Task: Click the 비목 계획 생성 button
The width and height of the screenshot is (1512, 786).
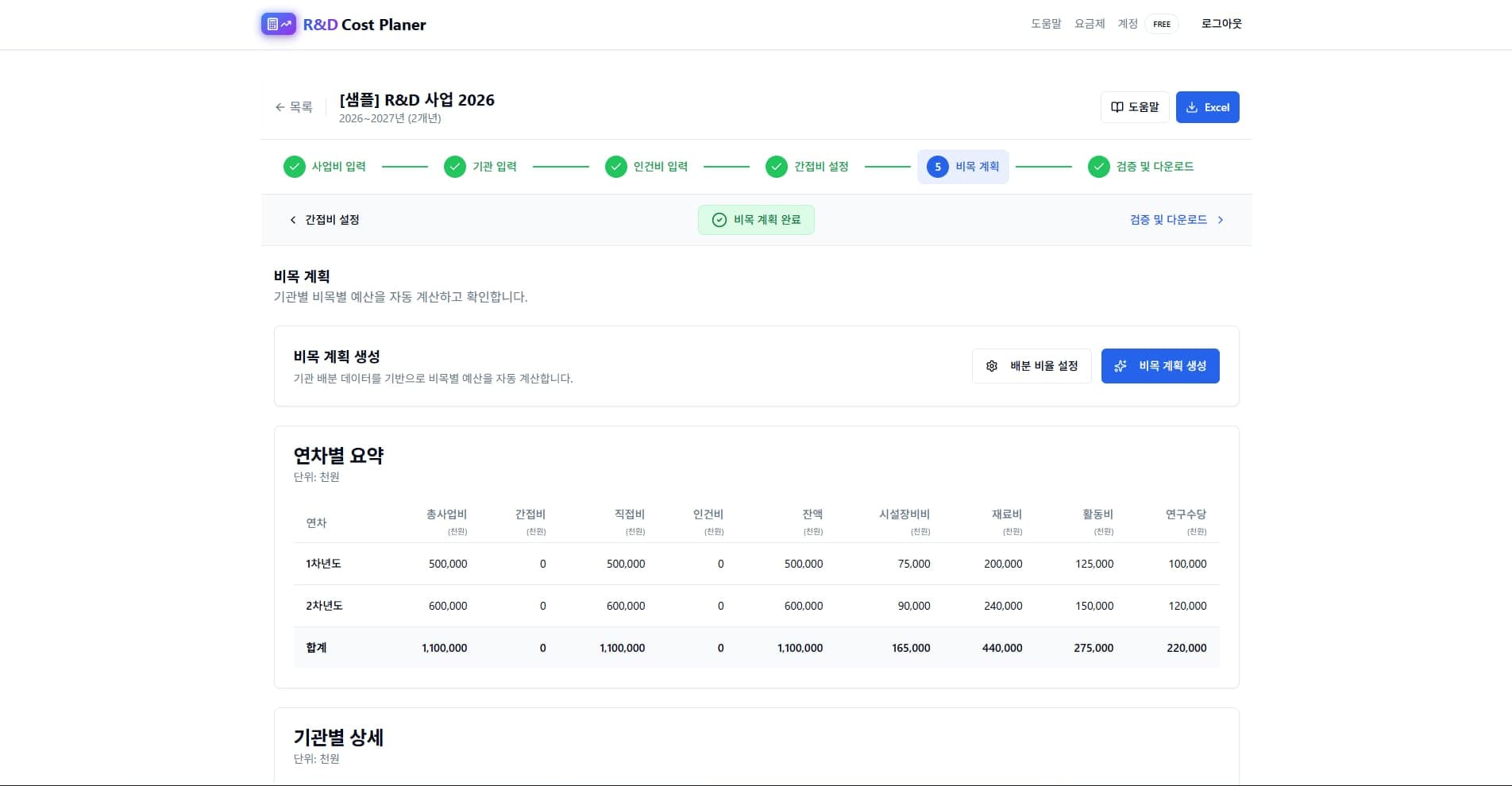Action: tap(1160, 366)
